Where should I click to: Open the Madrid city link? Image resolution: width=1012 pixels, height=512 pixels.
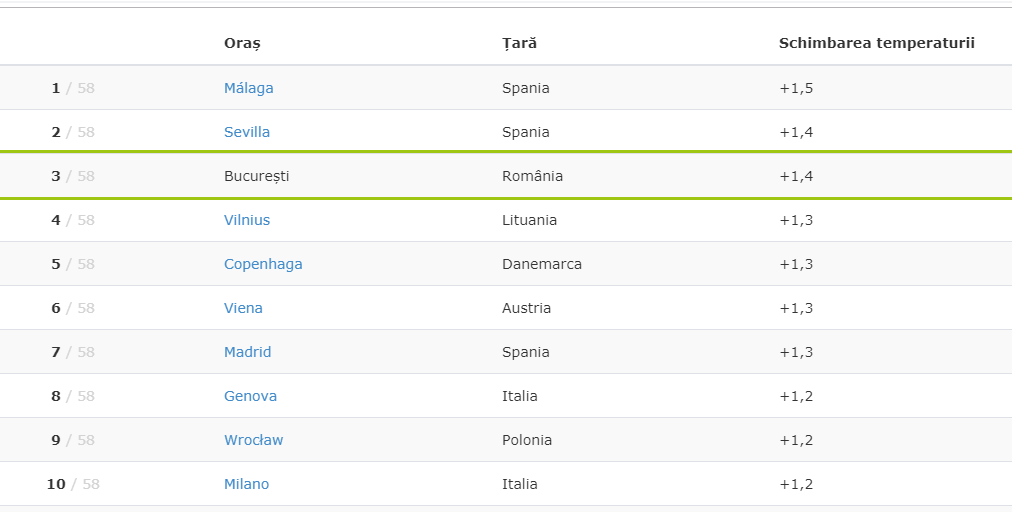(247, 352)
